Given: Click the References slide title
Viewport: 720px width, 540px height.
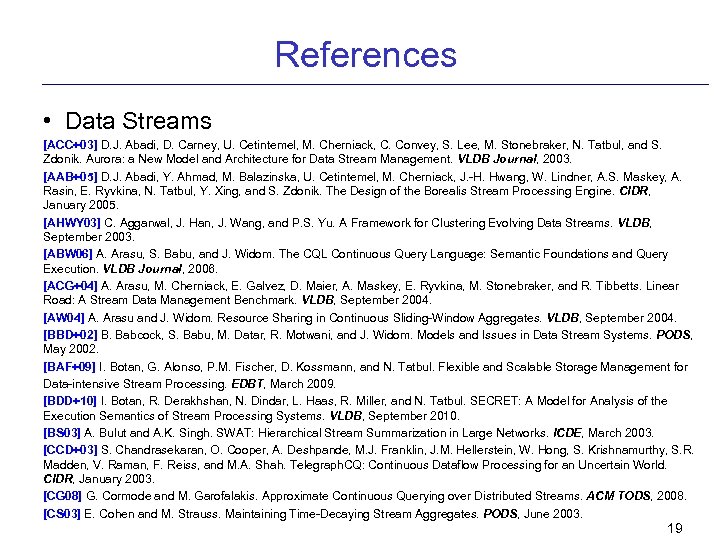Looking at the screenshot, I should pos(366,54).
